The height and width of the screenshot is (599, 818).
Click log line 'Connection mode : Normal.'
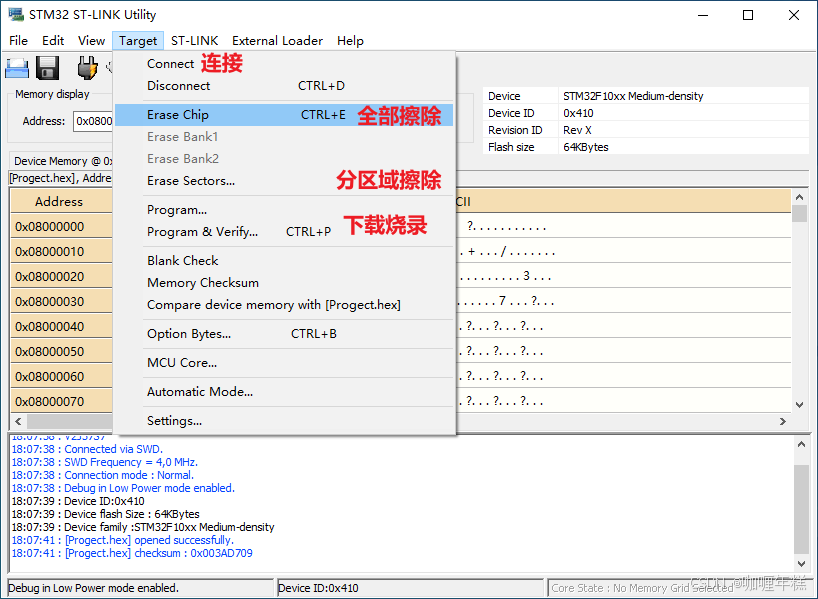[102, 475]
